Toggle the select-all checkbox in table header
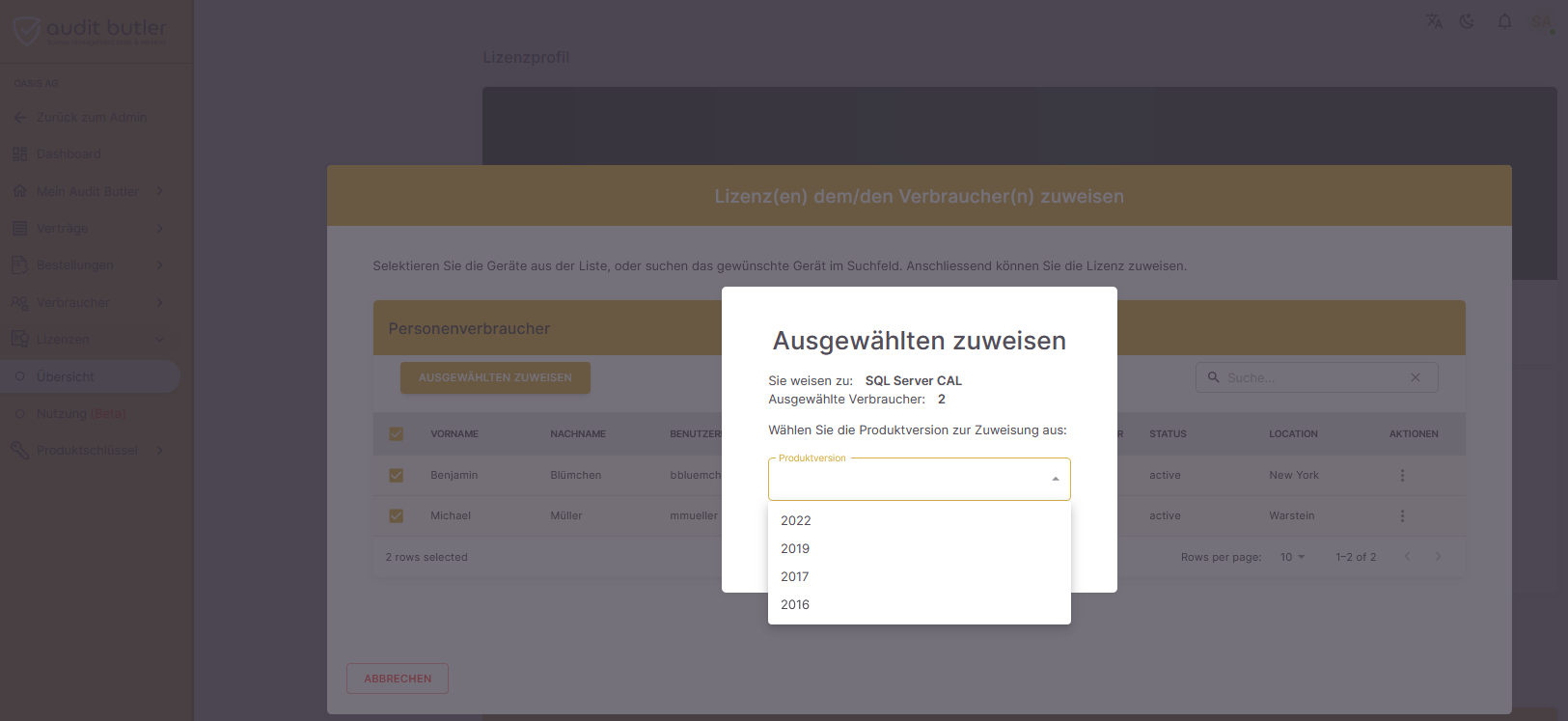The width and height of the screenshot is (1568, 721). [x=396, y=434]
